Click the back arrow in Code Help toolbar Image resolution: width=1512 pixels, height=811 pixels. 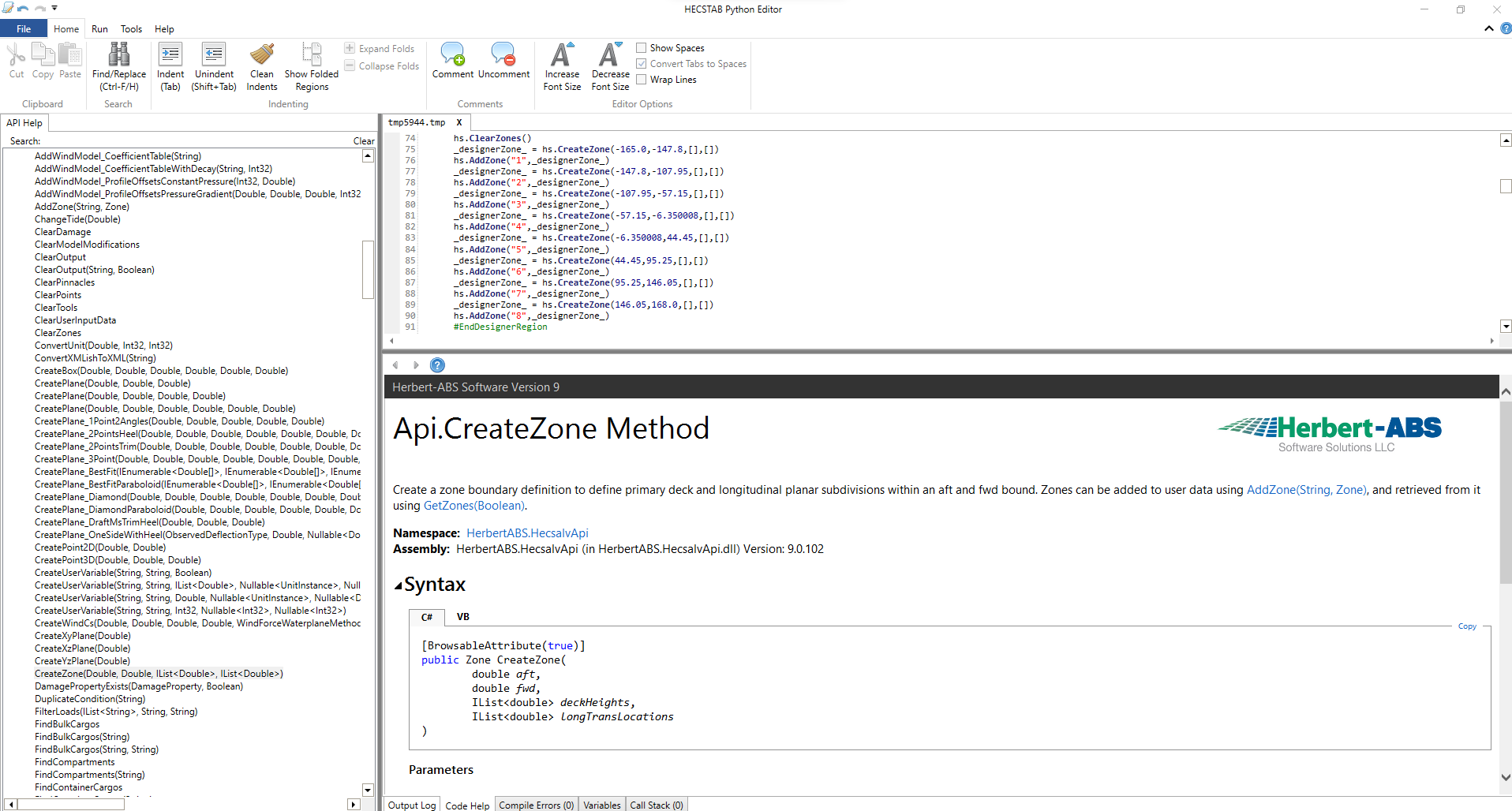395,365
